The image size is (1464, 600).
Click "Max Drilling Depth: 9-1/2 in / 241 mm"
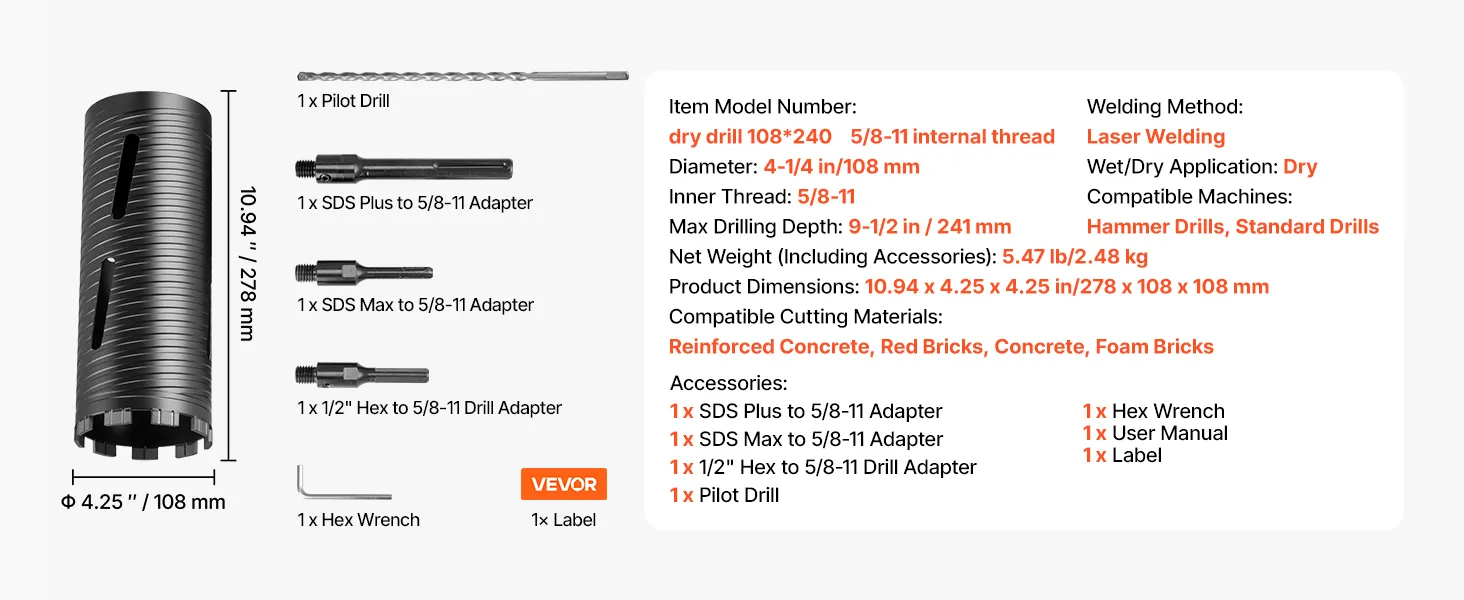click(840, 227)
